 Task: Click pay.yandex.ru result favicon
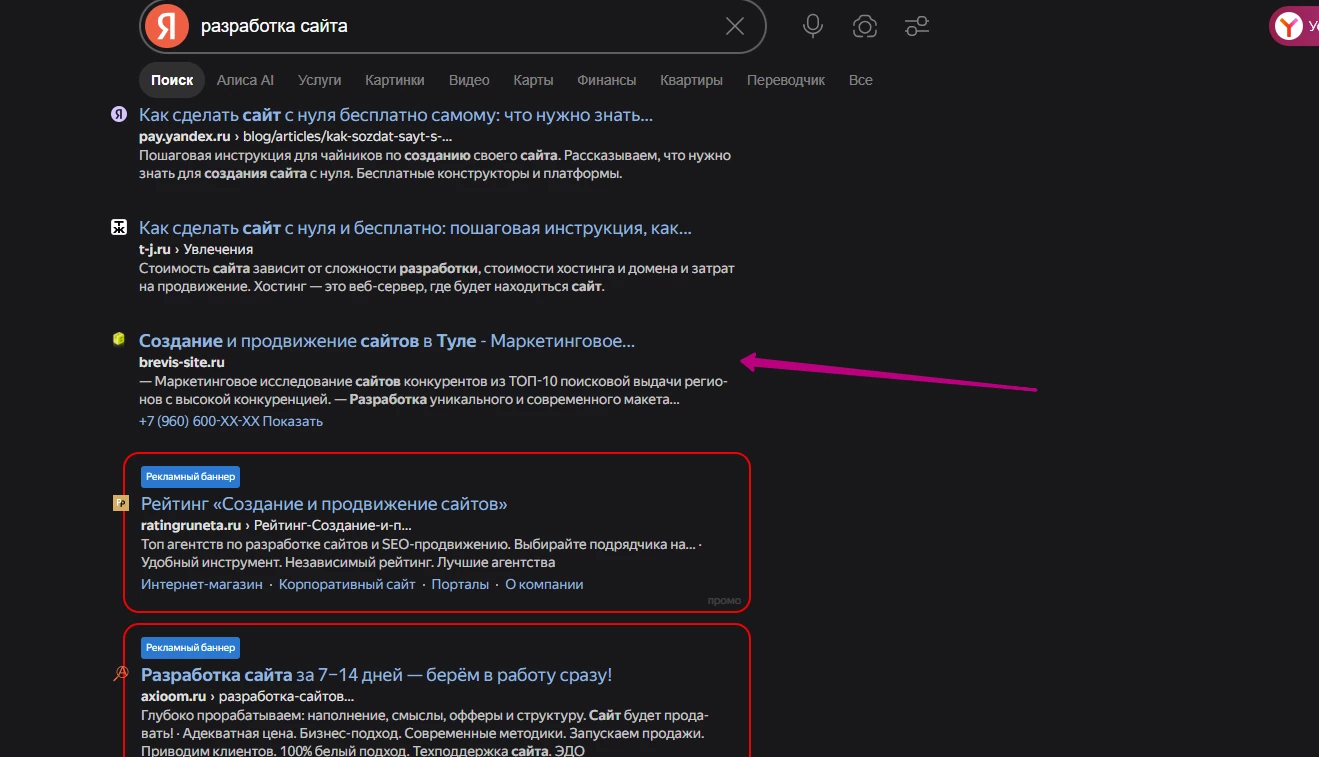(119, 114)
